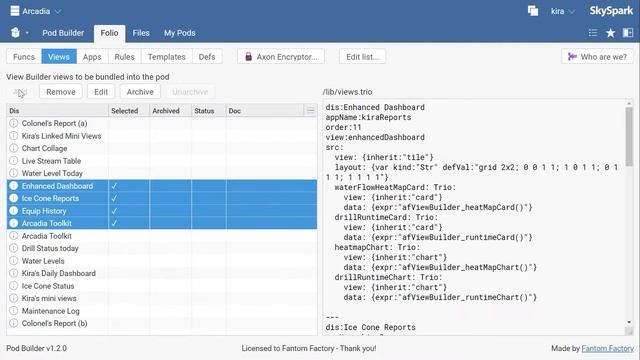Sort by the Status column header
Screen dimensions: 640x360
tap(209, 111)
